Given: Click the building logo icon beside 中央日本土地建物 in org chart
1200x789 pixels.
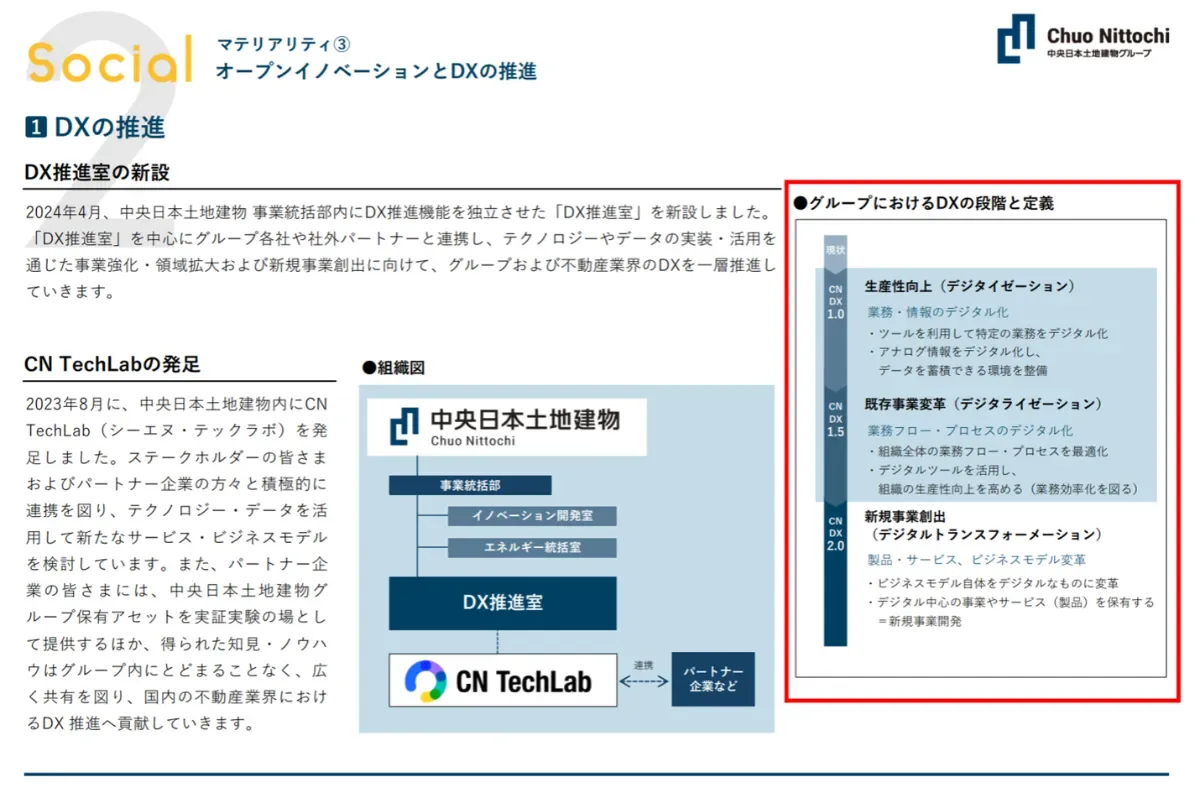Looking at the screenshot, I should [x=403, y=425].
